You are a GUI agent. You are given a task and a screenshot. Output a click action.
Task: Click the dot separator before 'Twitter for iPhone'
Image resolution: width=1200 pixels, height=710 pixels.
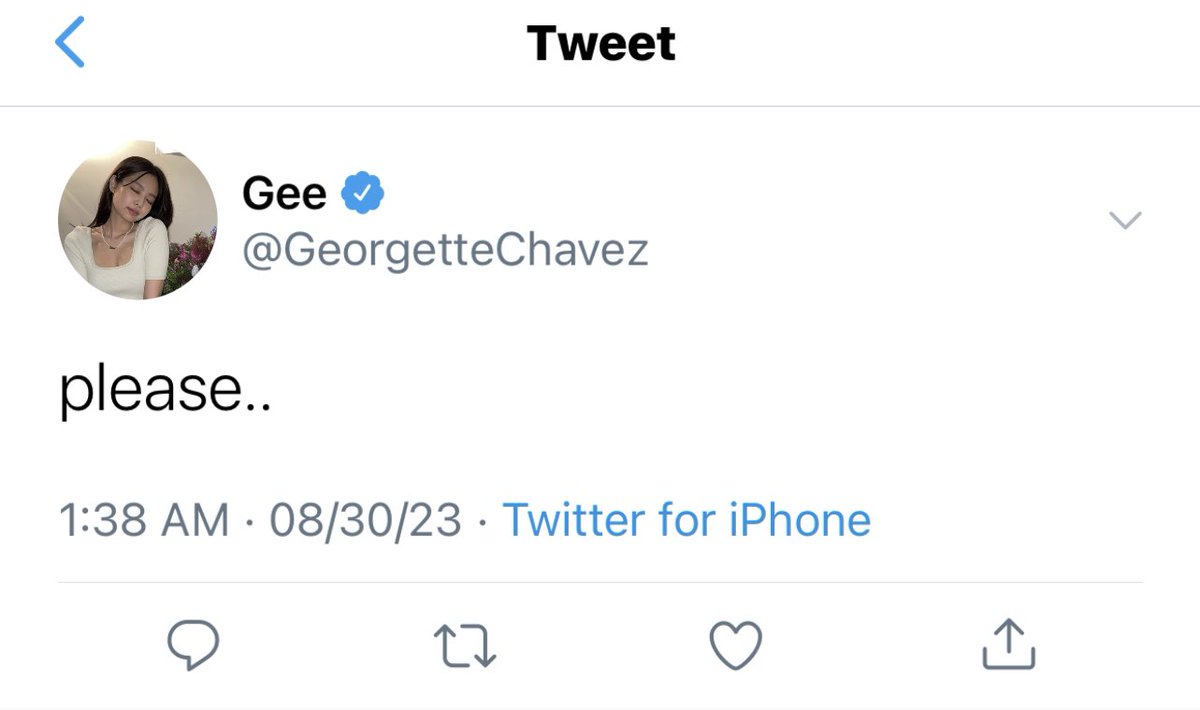482,522
